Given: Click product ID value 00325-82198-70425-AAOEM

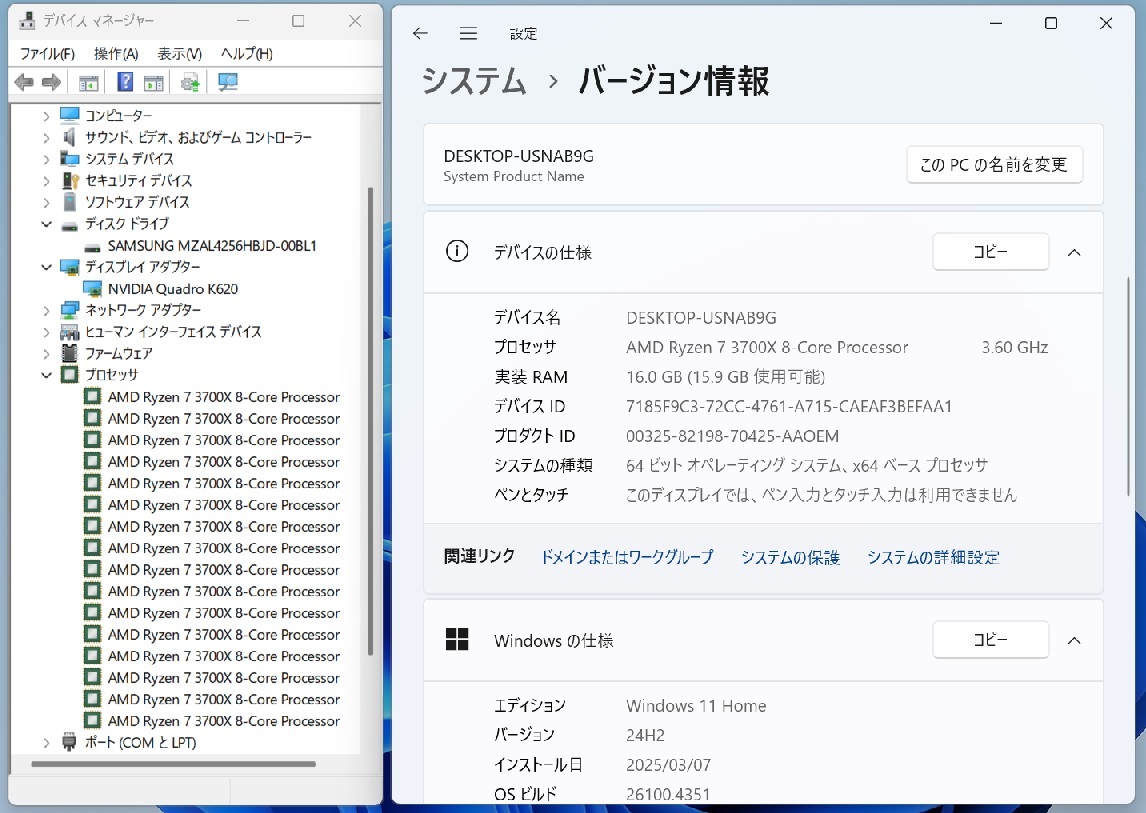Looking at the screenshot, I should tap(732, 436).
